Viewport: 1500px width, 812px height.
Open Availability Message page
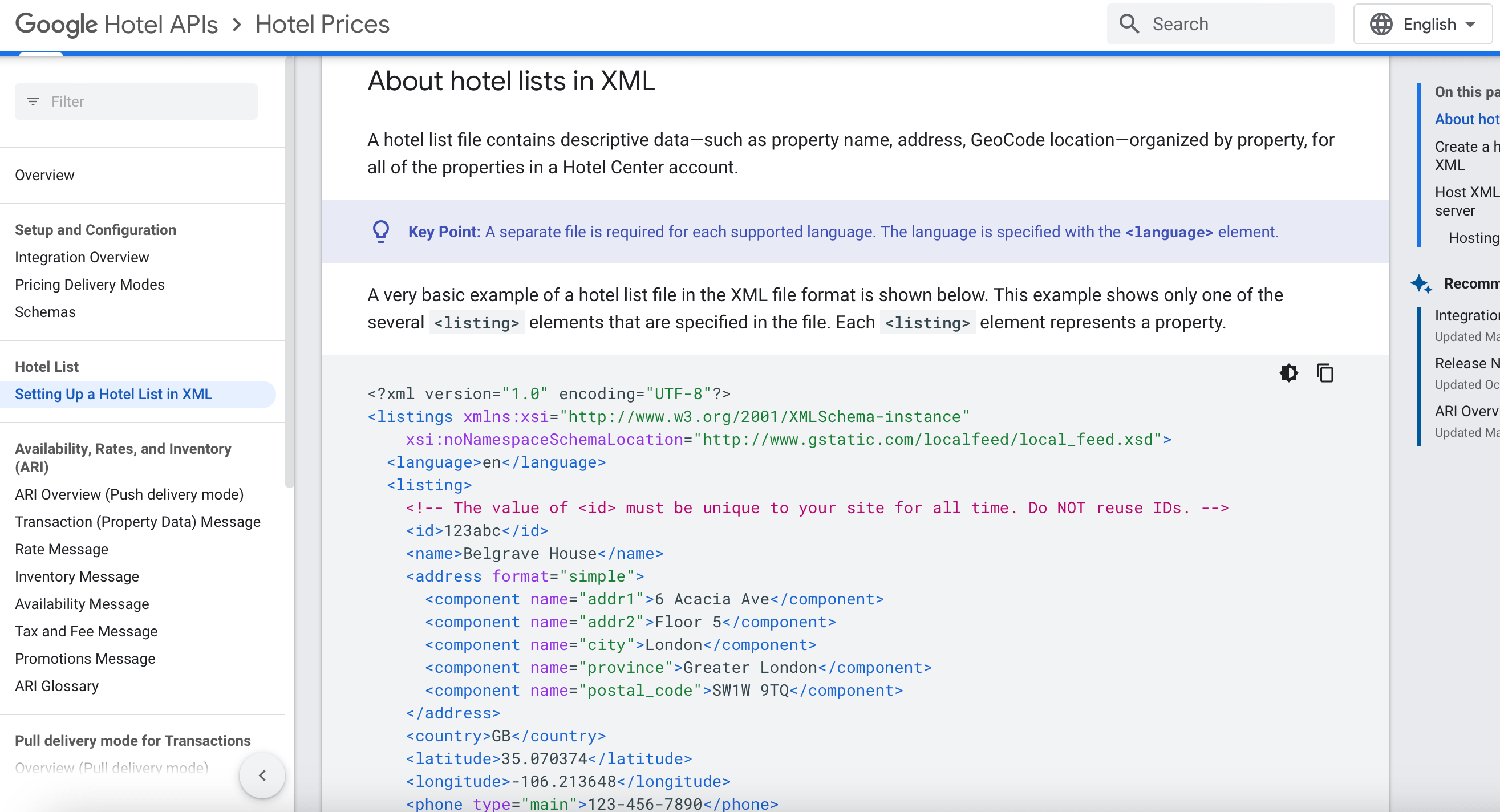82,604
